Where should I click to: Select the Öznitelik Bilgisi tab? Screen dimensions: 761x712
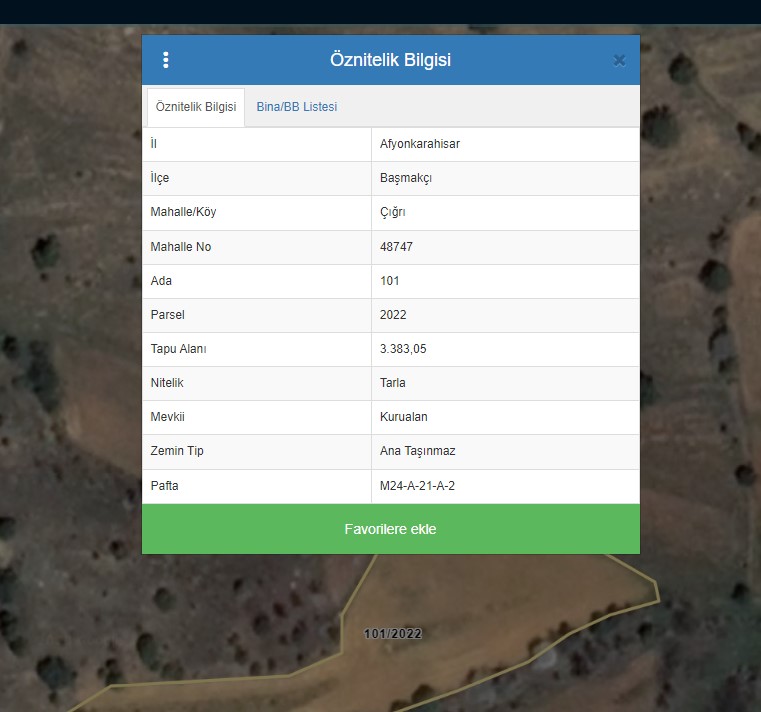coord(196,107)
